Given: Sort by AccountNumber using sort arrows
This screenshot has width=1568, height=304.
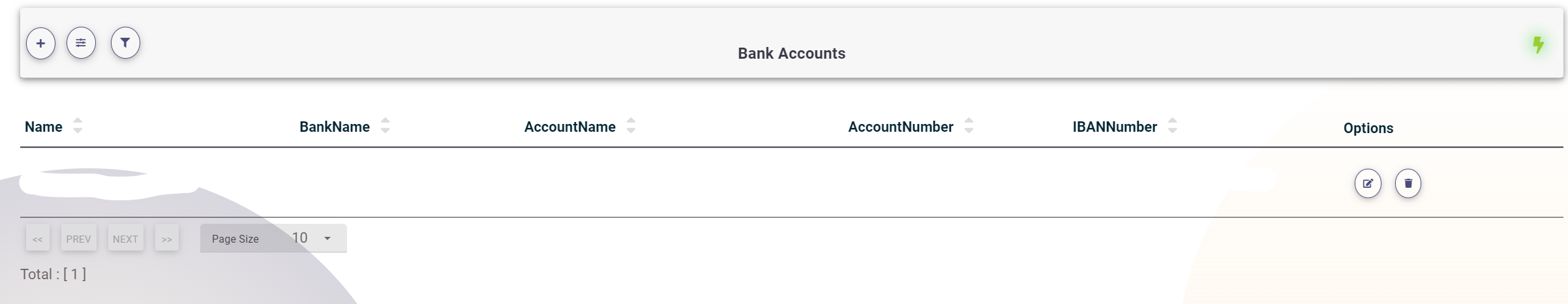Looking at the screenshot, I should [x=969, y=125].
